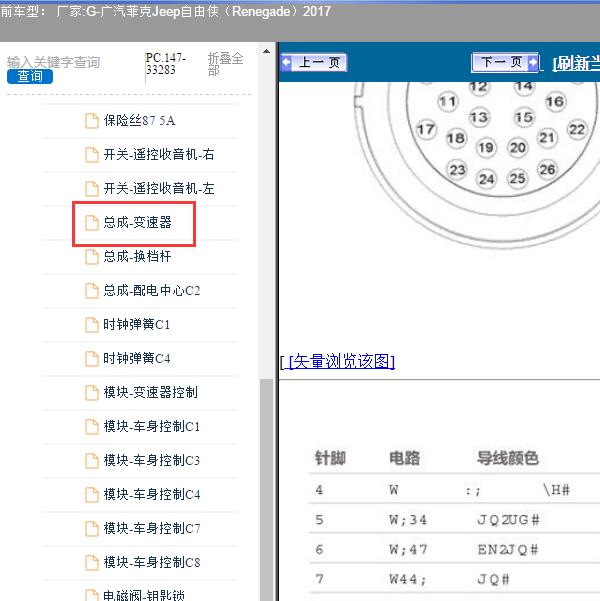
Task: Click the sidebar scrollbar up arrow
Action: point(266,51)
